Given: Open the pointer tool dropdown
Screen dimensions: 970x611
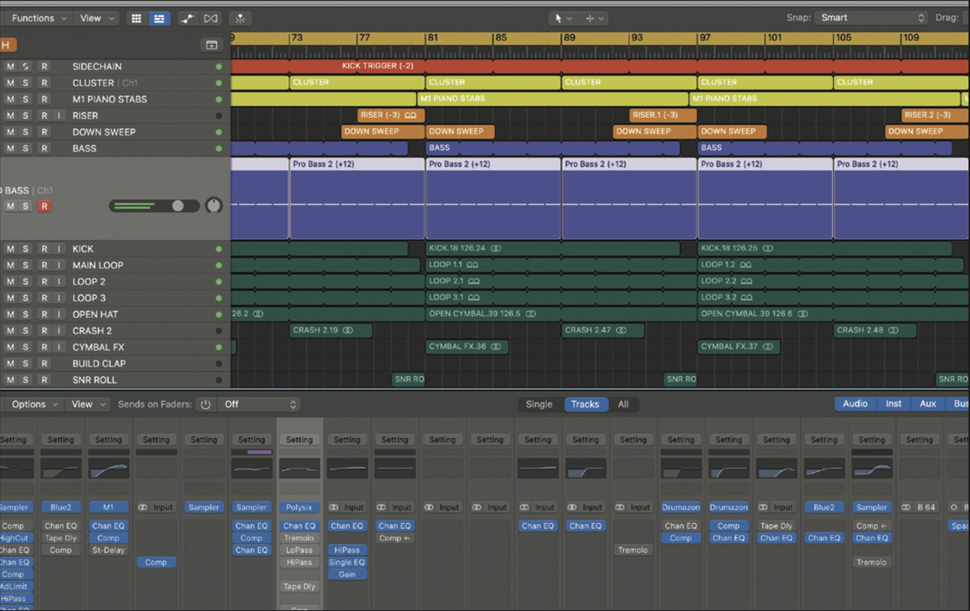Looking at the screenshot, I should [x=562, y=19].
